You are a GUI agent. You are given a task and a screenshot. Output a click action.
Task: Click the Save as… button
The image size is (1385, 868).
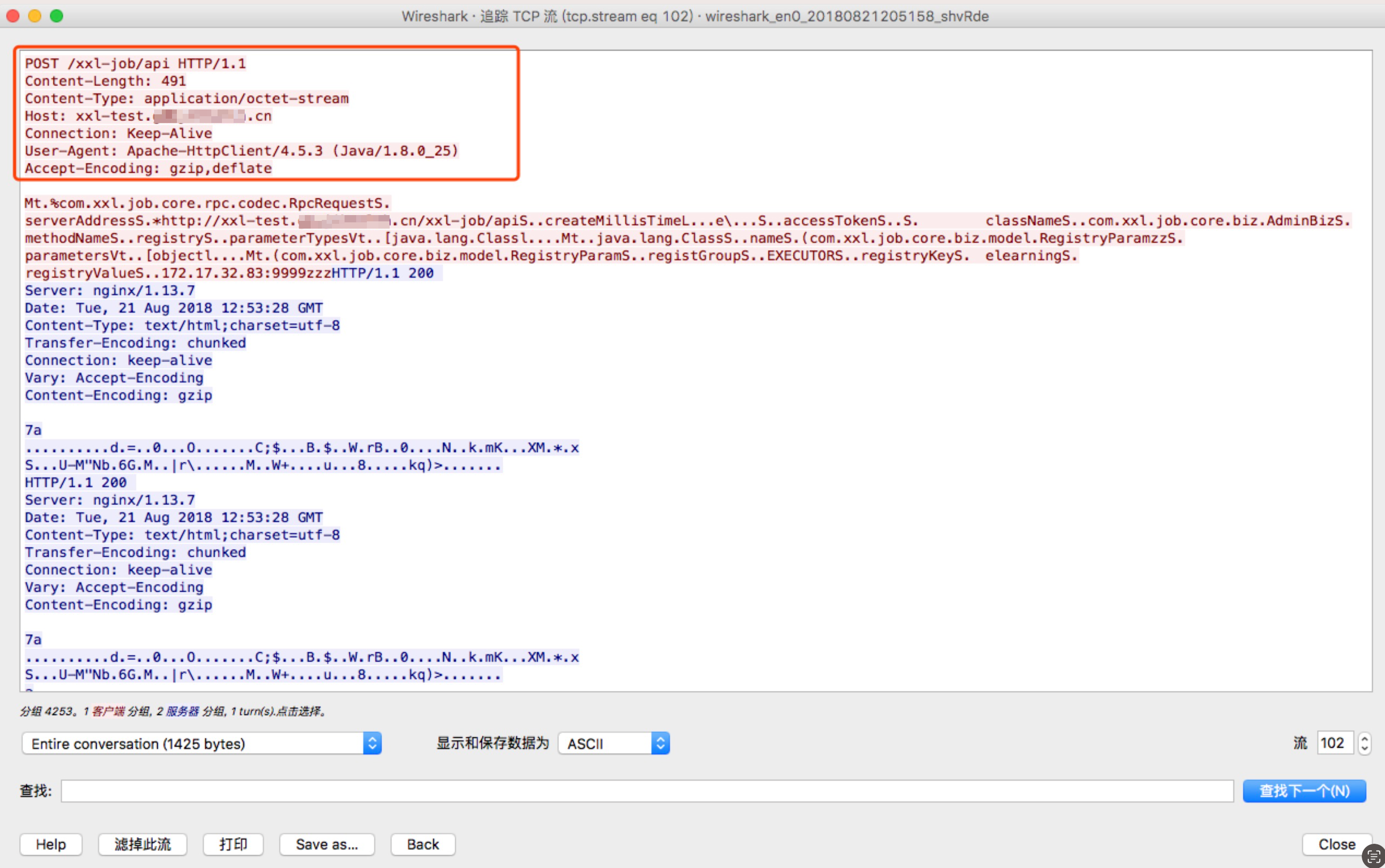click(327, 844)
